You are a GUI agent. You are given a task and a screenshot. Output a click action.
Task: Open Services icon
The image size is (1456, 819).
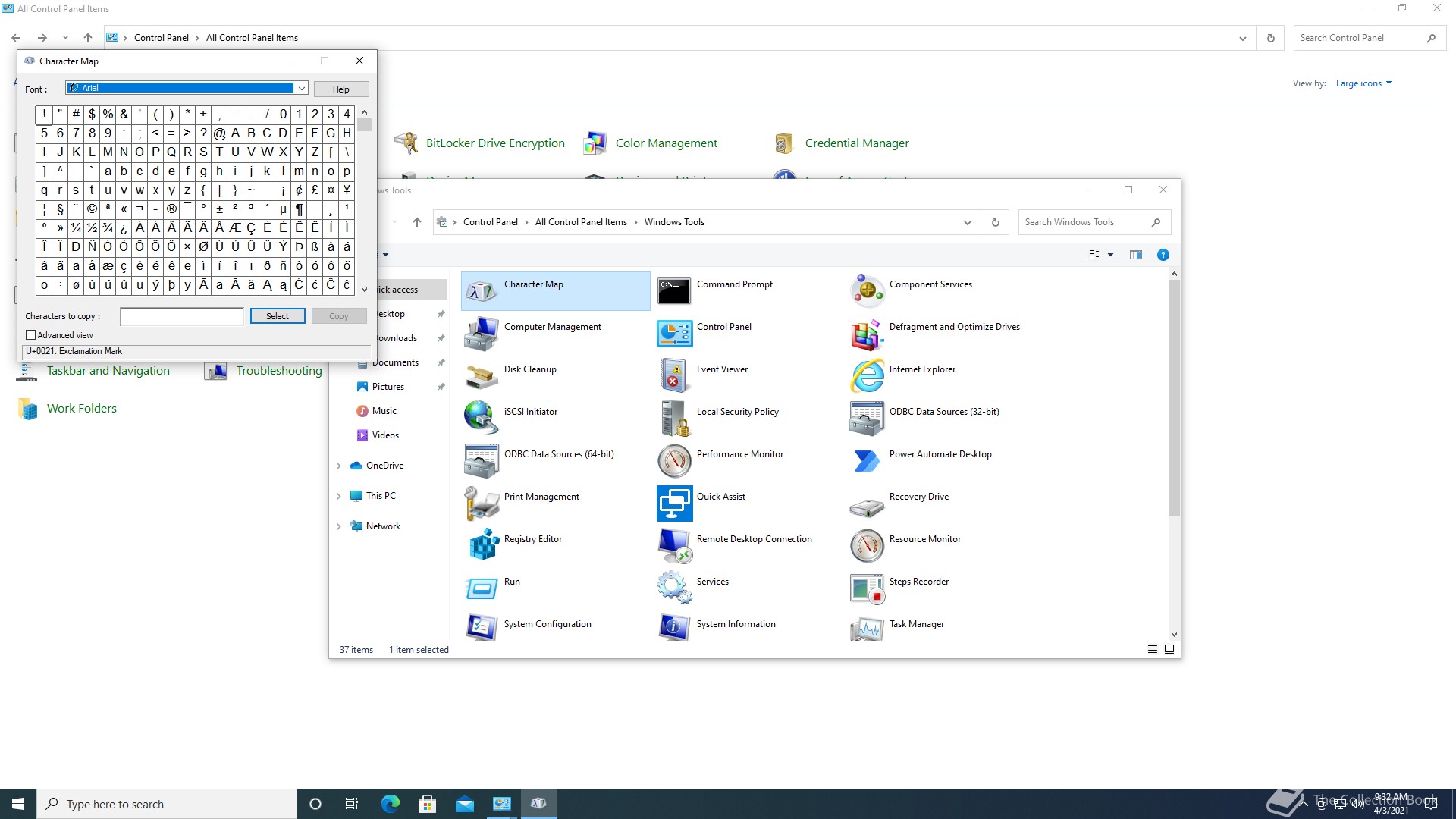674,588
